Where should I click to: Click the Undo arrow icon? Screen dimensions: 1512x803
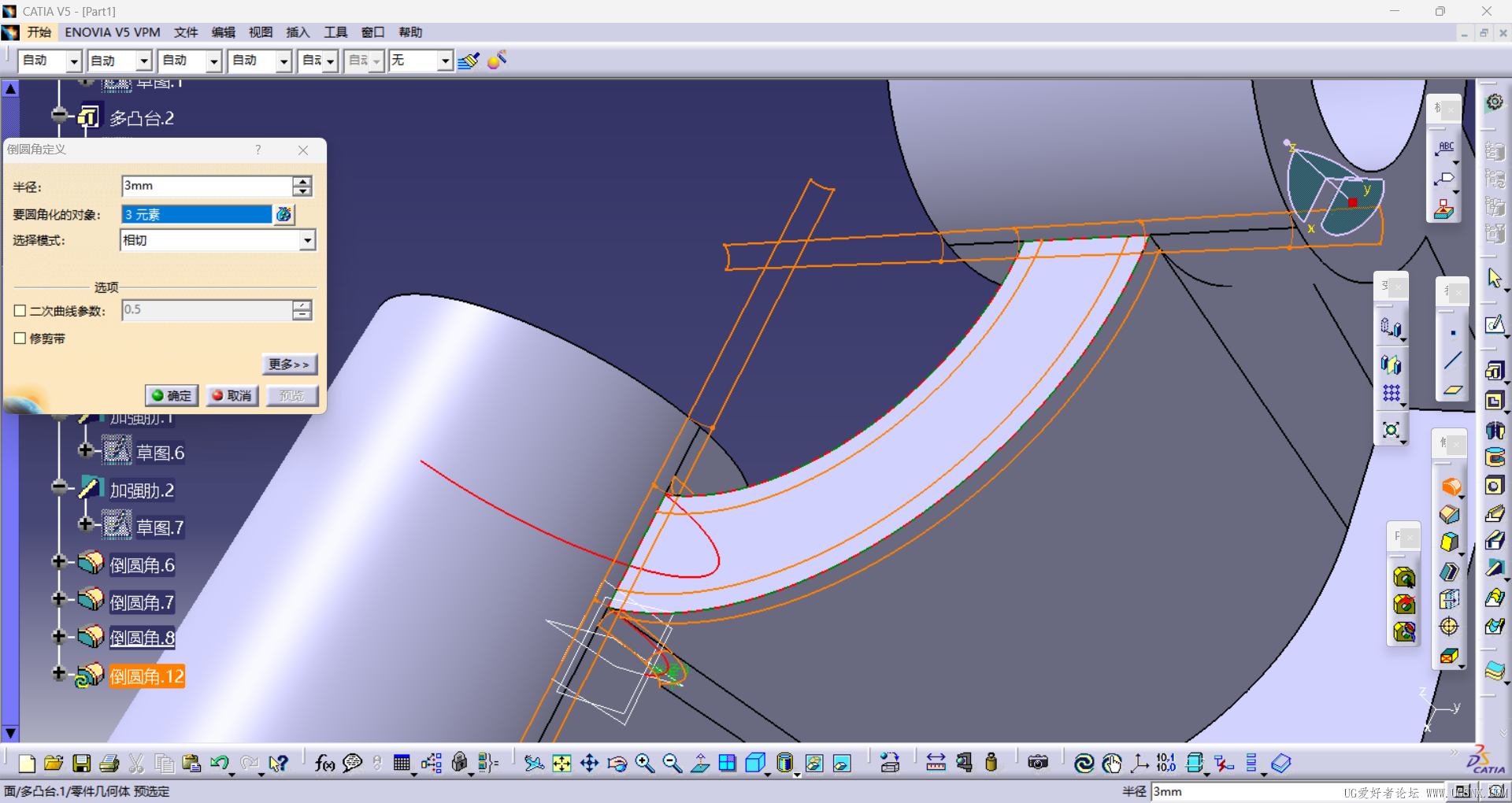click(x=219, y=763)
